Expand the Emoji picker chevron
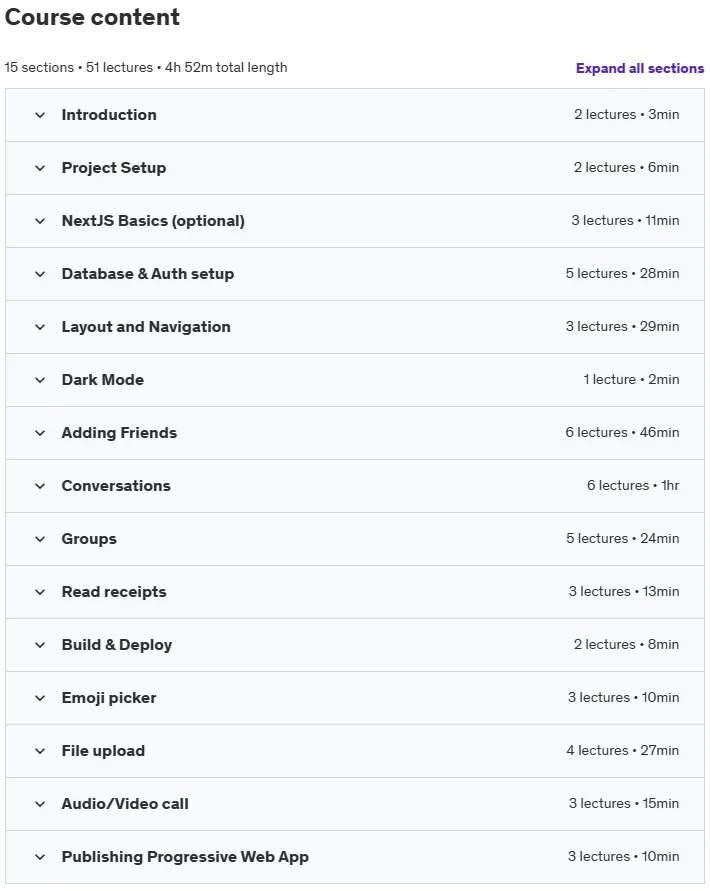The image size is (710, 891). [40, 698]
